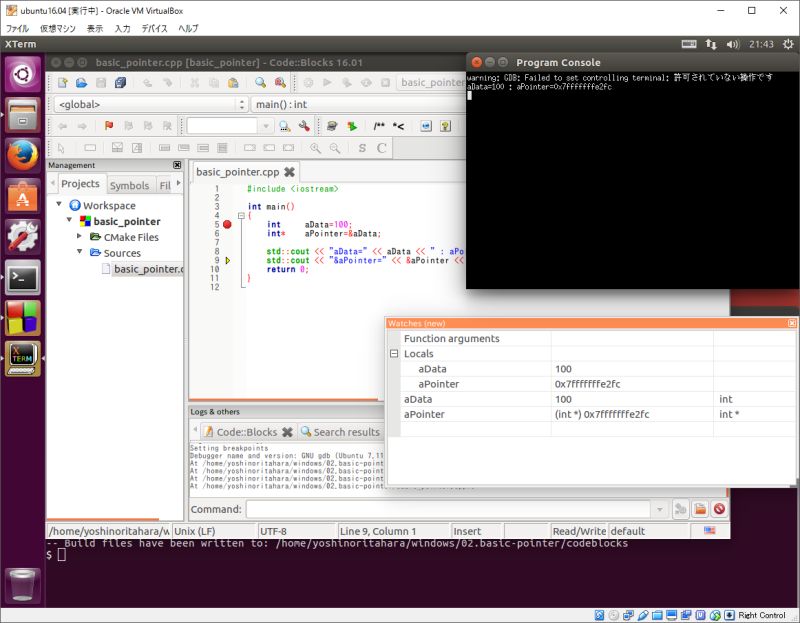The image size is (800, 623).
Task: Click the Replace magnifier icon in toolbar
Action: coord(280,83)
